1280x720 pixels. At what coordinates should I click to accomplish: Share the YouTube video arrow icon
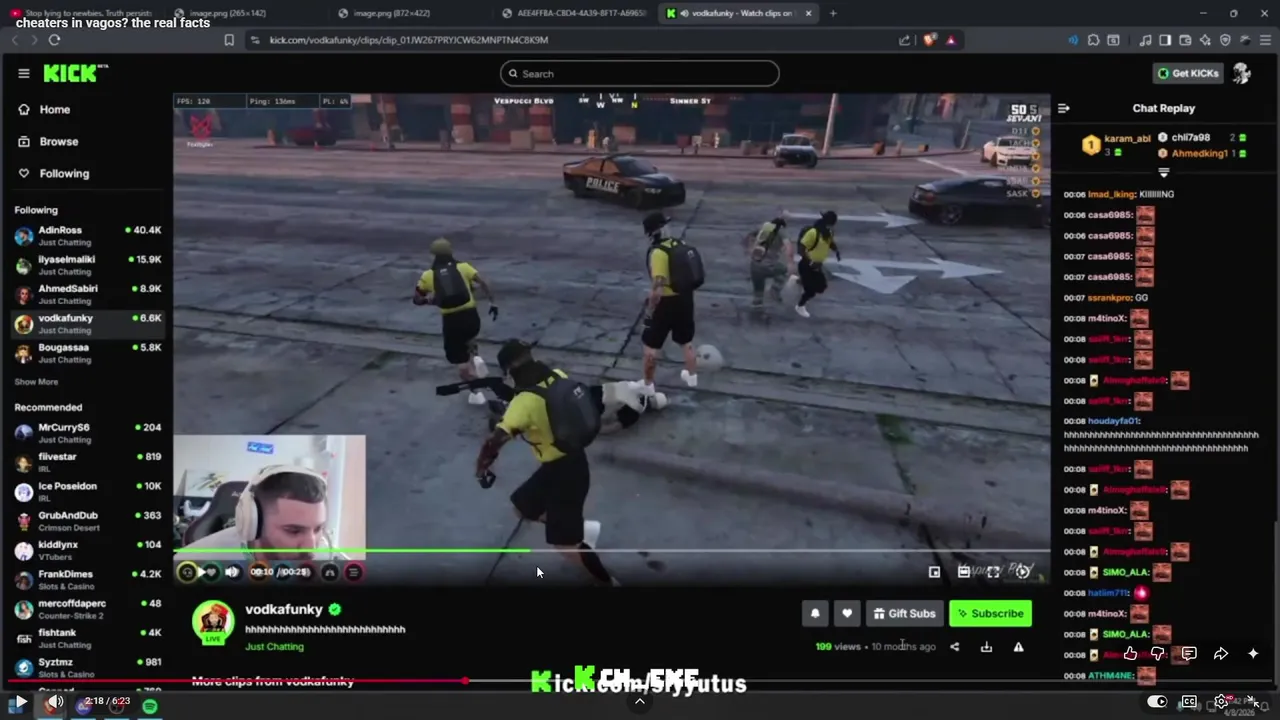[1221, 653]
